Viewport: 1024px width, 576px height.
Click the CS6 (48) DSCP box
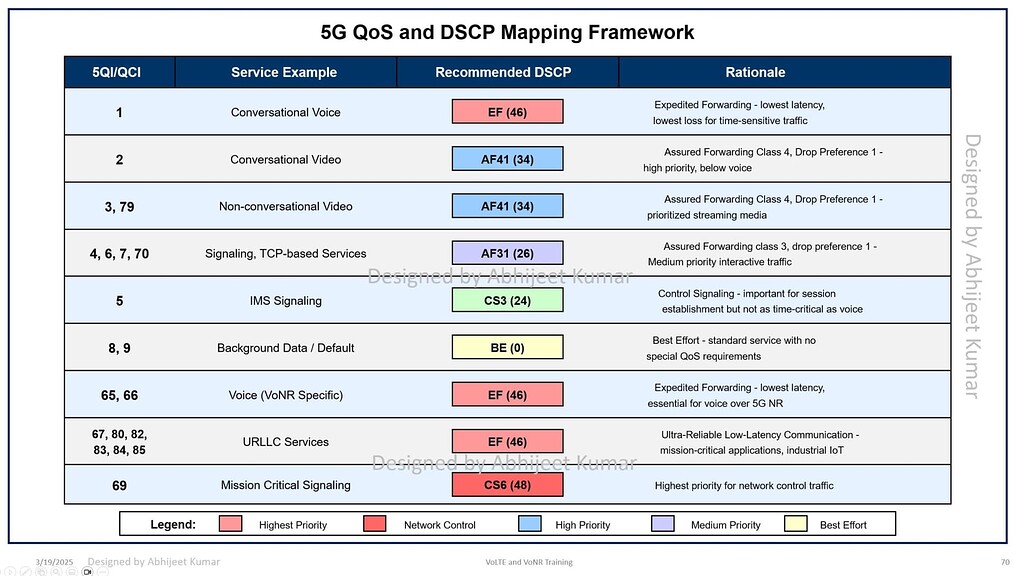(x=507, y=485)
